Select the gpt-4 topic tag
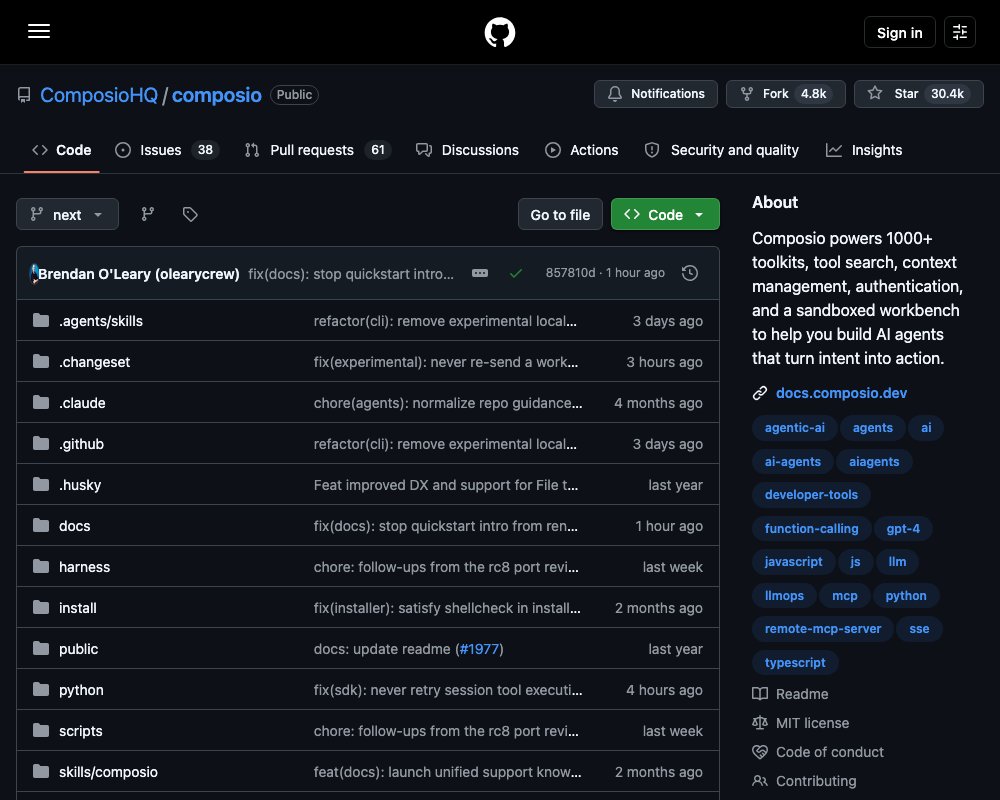 click(x=903, y=528)
